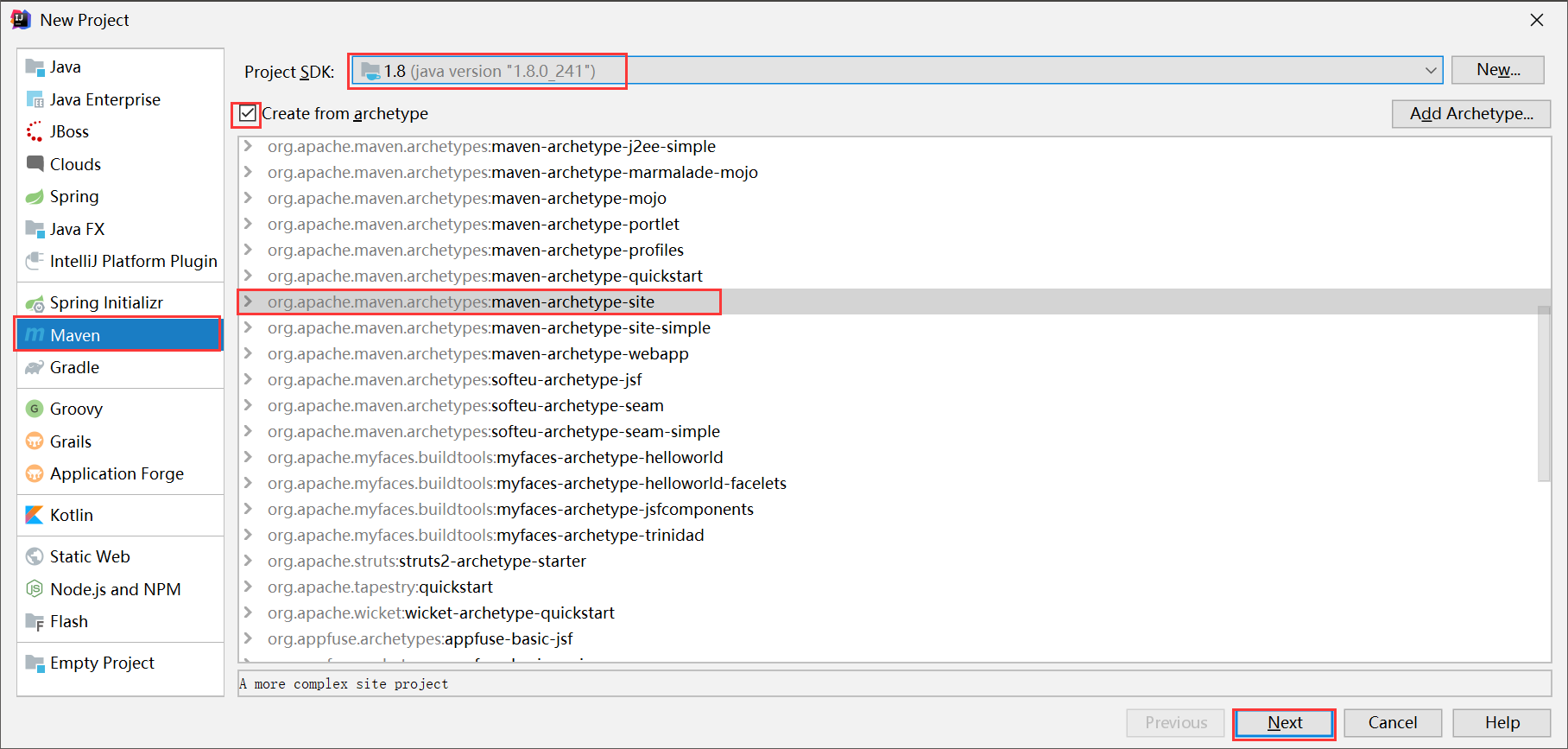1568x749 pixels.
Task: Click the Application Forge icon
Action: [35, 473]
